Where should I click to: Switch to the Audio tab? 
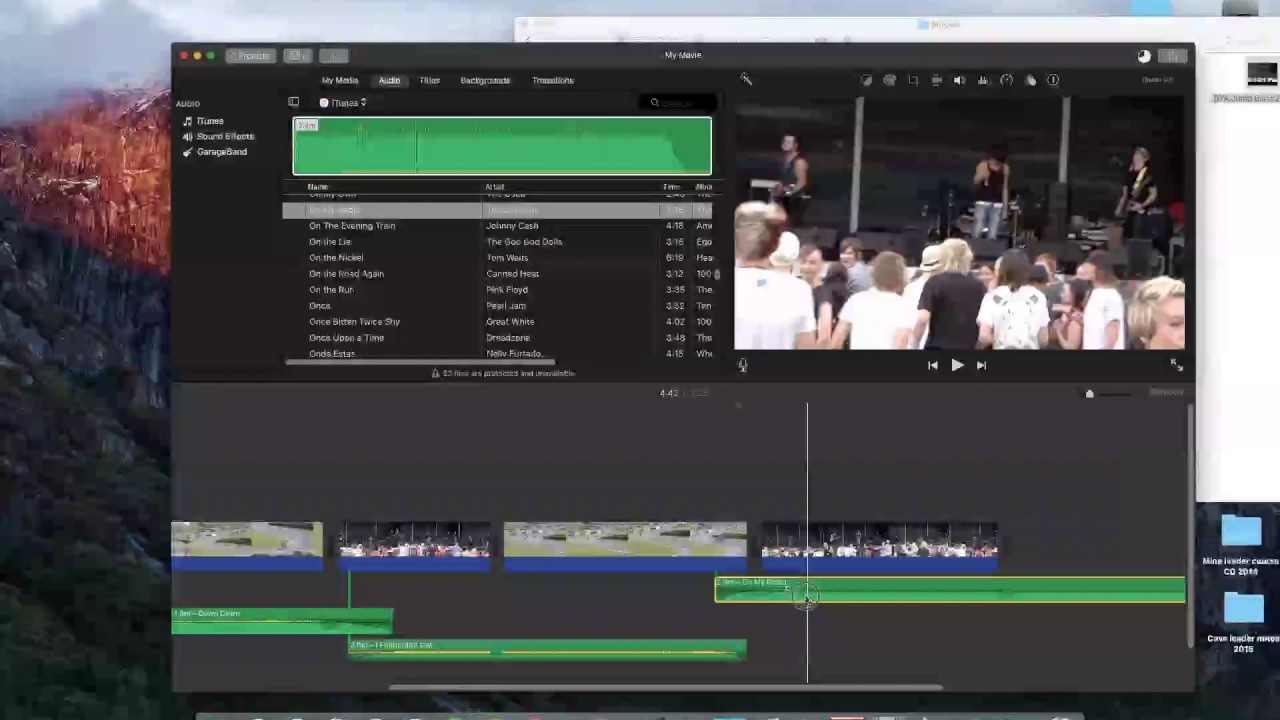389,80
